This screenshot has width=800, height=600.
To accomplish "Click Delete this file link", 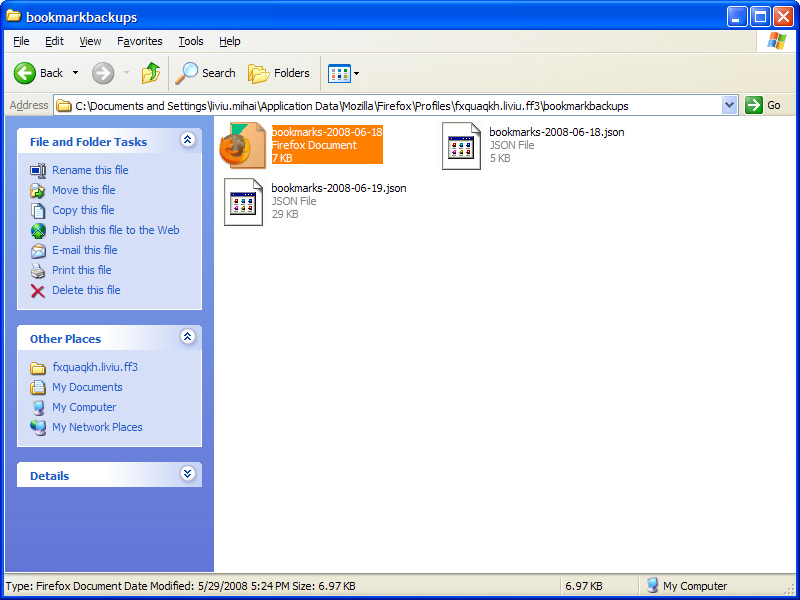I will [x=86, y=290].
